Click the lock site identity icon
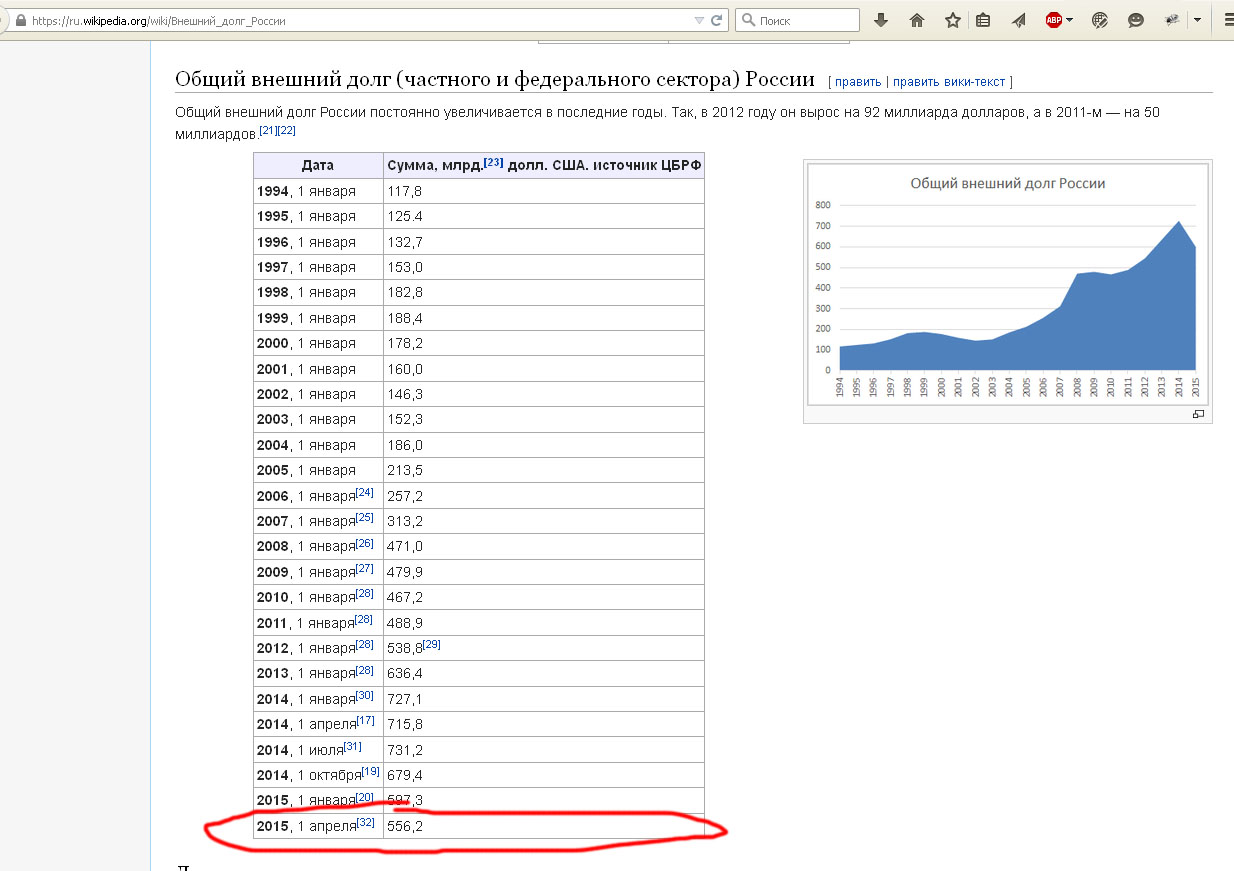 [x=20, y=20]
